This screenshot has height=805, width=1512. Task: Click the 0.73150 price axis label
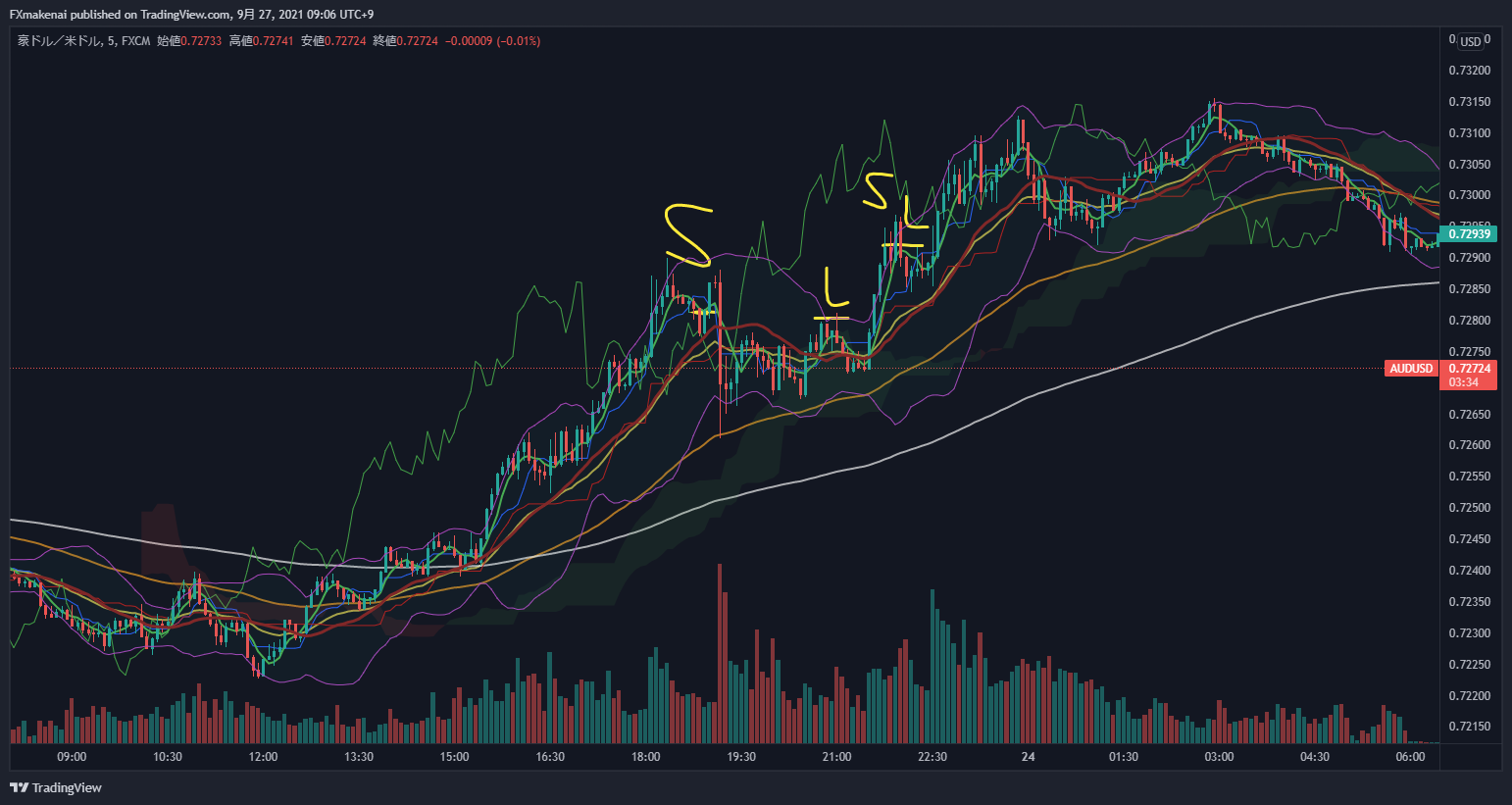(x=1469, y=102)
